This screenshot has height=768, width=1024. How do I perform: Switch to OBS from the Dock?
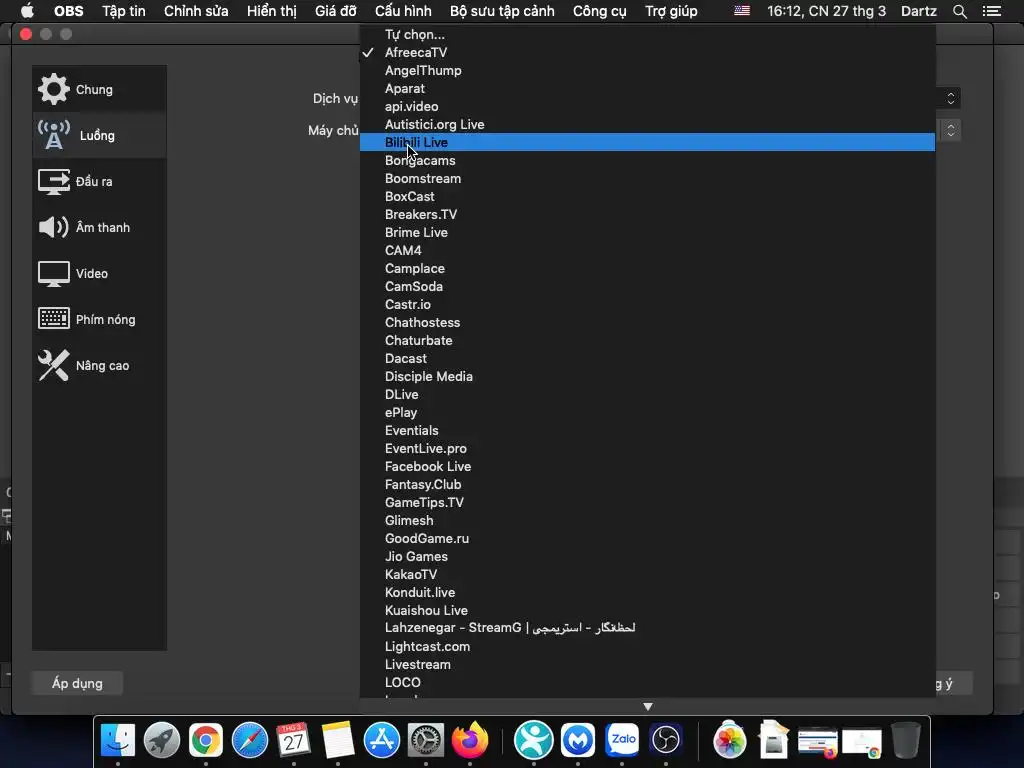[665, 740]
